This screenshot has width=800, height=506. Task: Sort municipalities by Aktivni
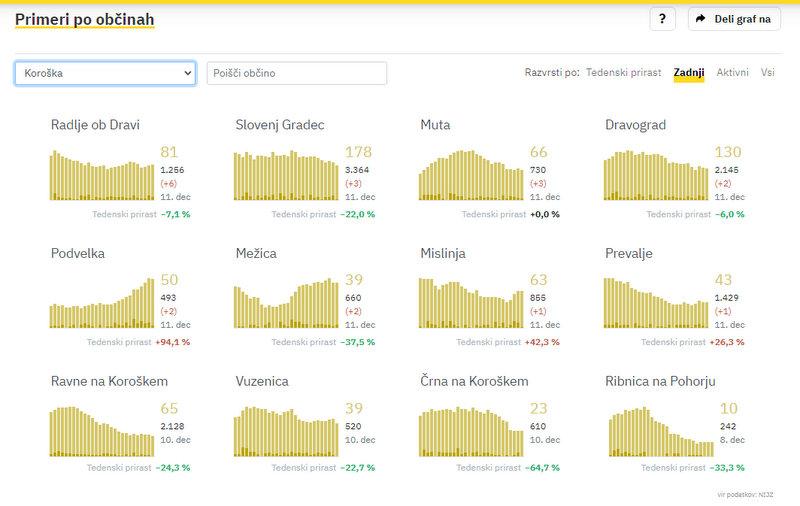tap(732, 73)
